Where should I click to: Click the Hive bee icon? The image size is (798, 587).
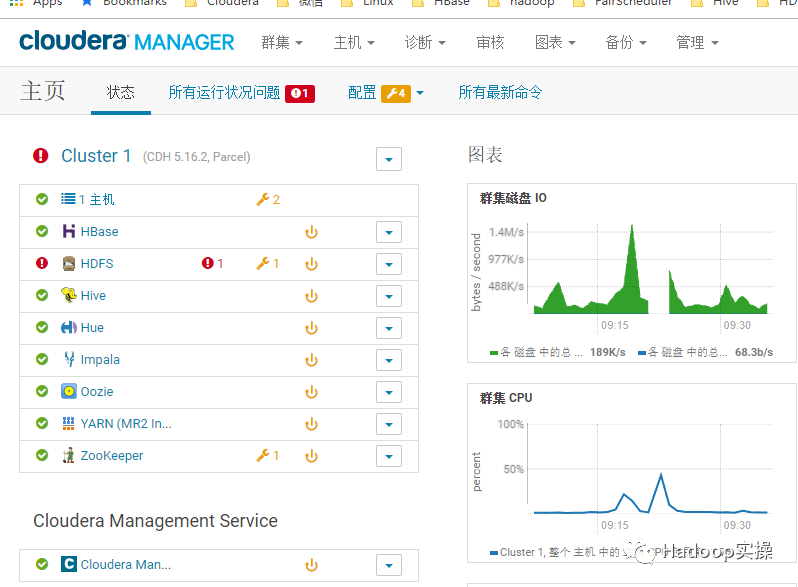(69, 295)
